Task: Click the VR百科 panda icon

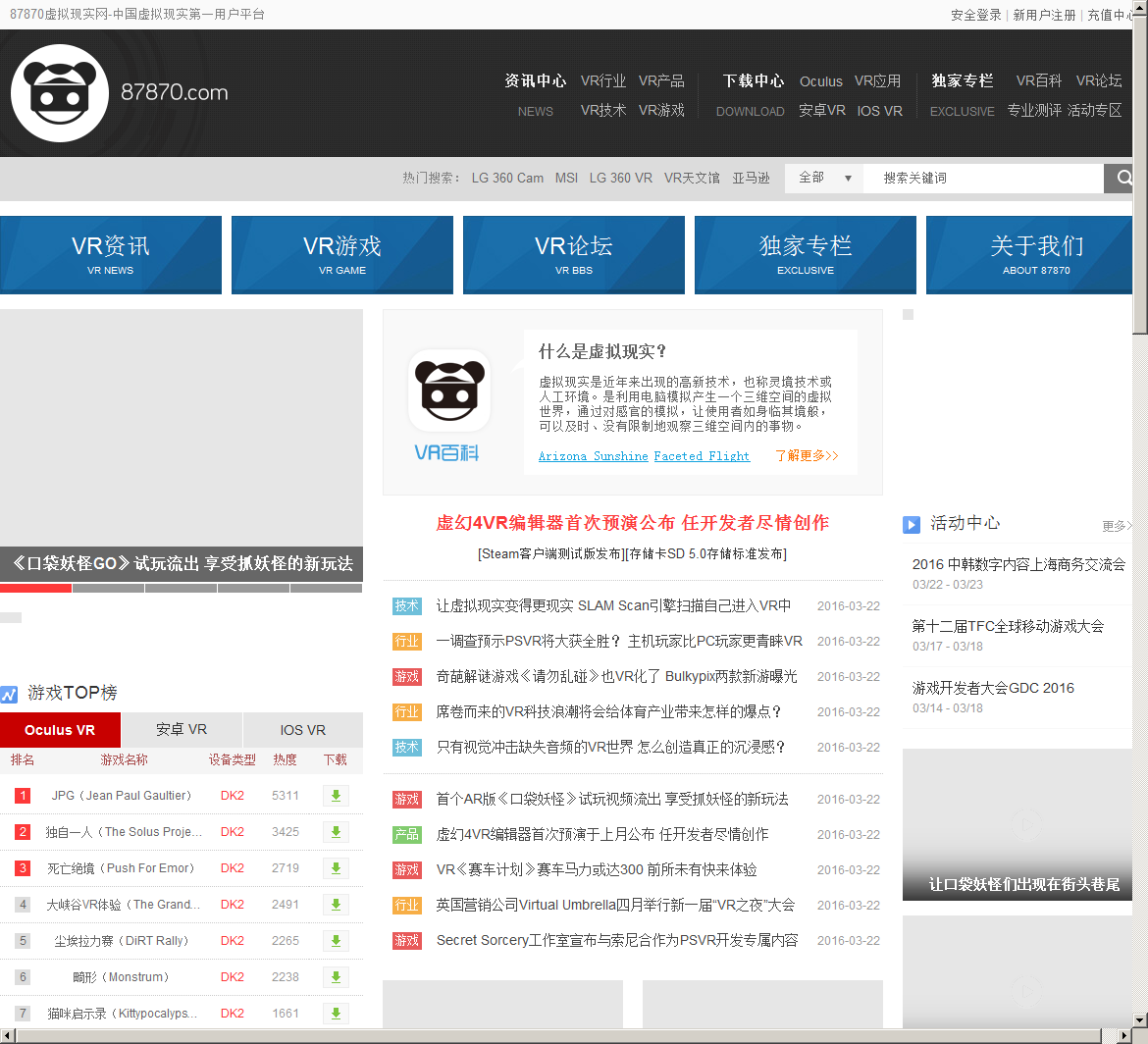Action: tap(448, 391)
